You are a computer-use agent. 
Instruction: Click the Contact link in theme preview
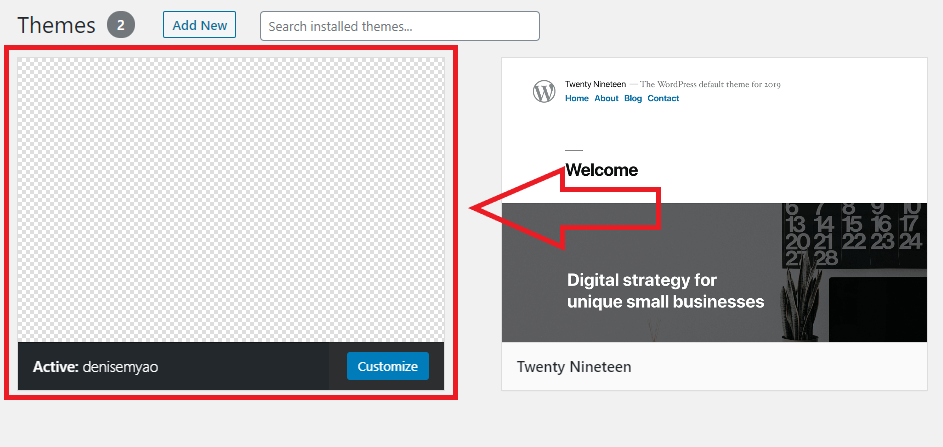663,99
